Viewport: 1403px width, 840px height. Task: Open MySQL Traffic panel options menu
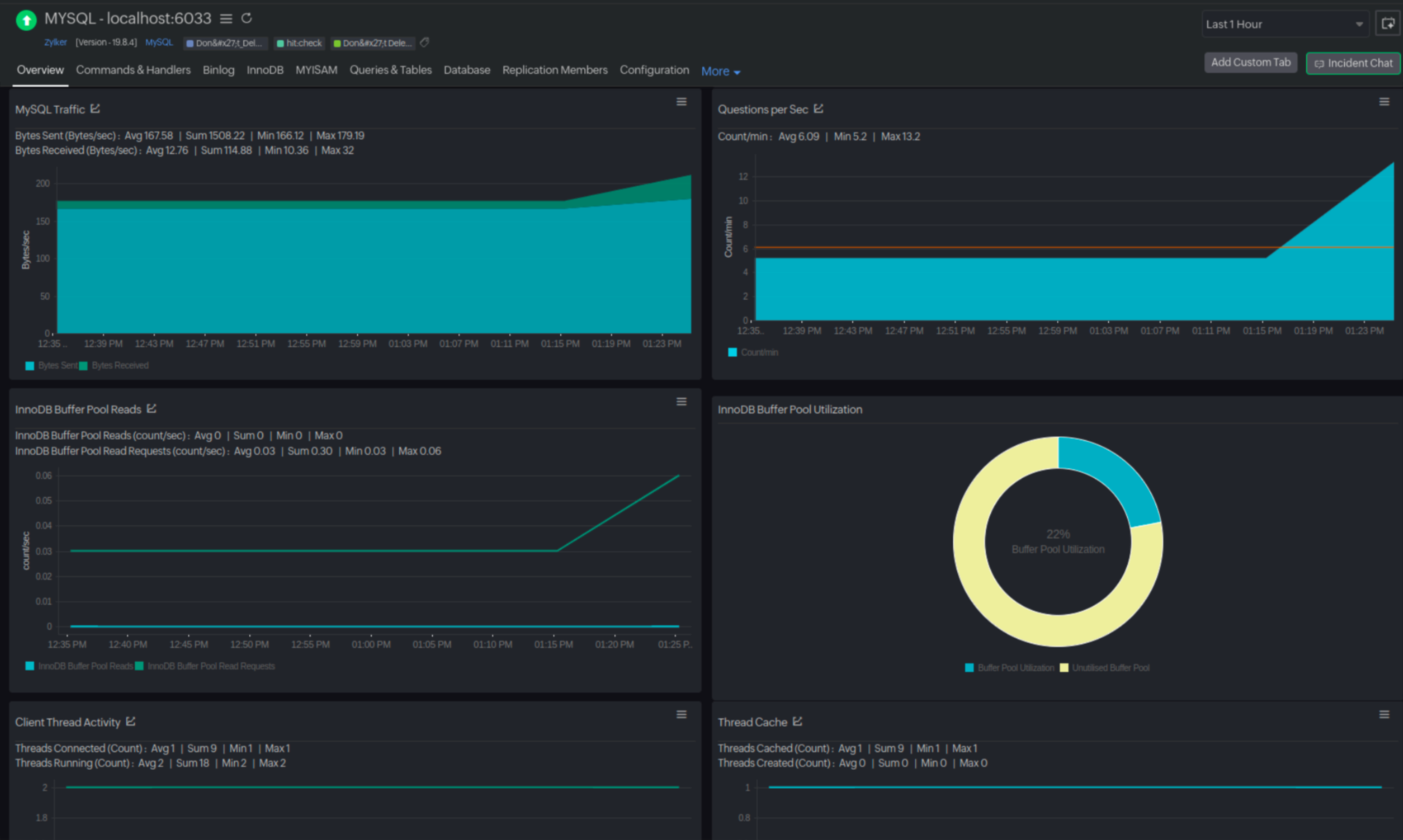681,102
